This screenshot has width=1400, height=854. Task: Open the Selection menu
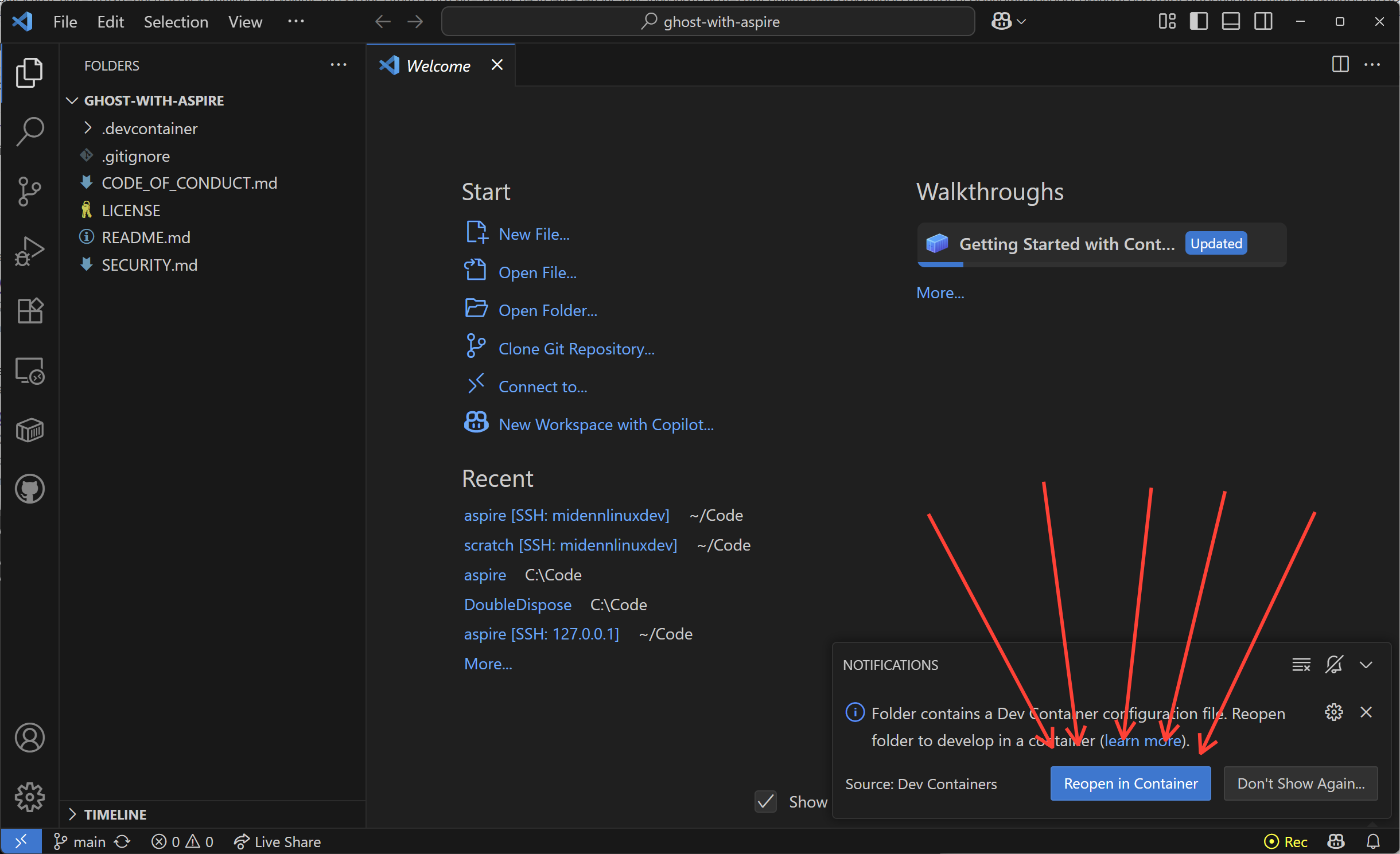pos(176,22)
